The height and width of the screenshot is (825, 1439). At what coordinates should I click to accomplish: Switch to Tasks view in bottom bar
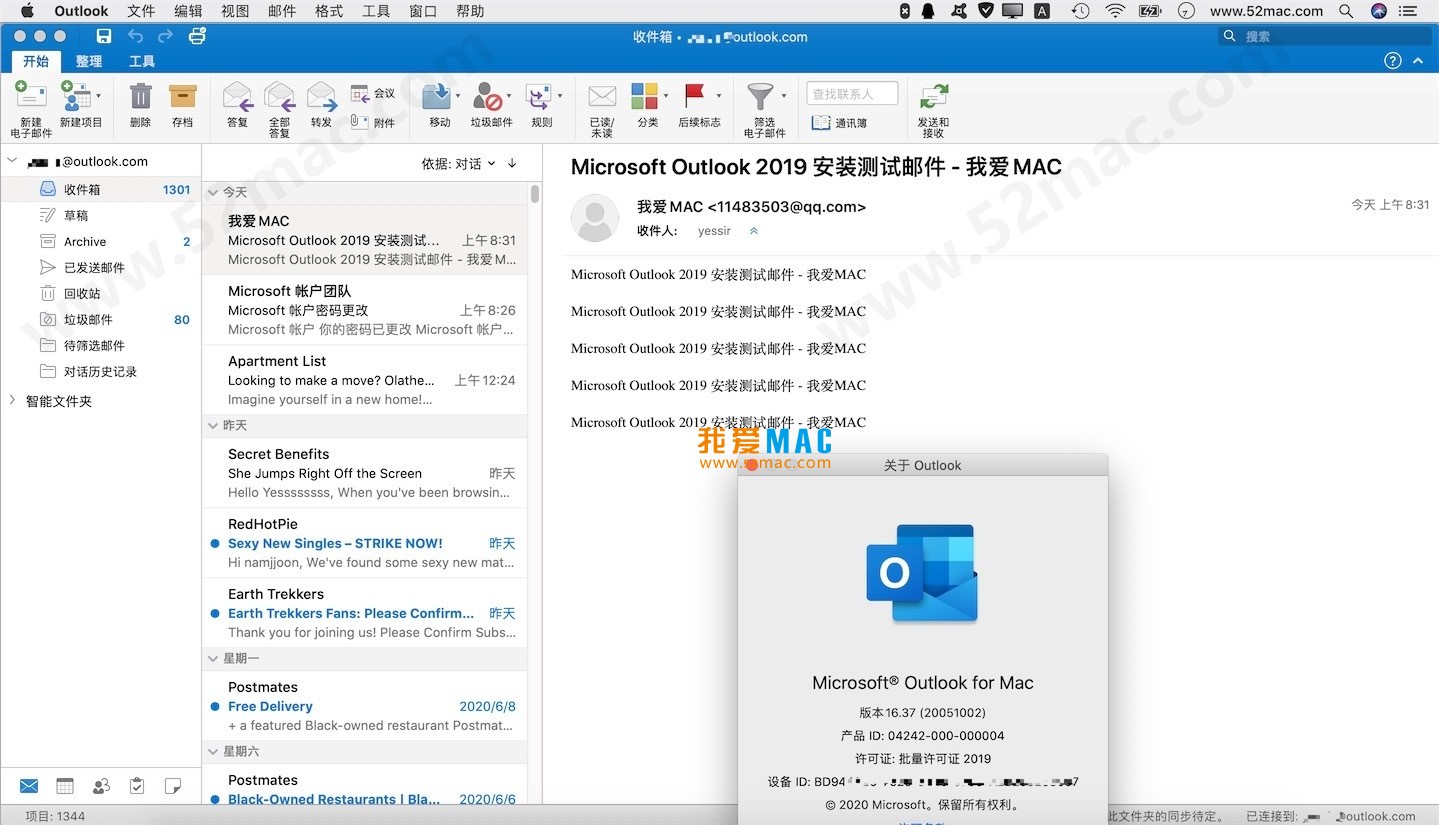tap(137, 786)
